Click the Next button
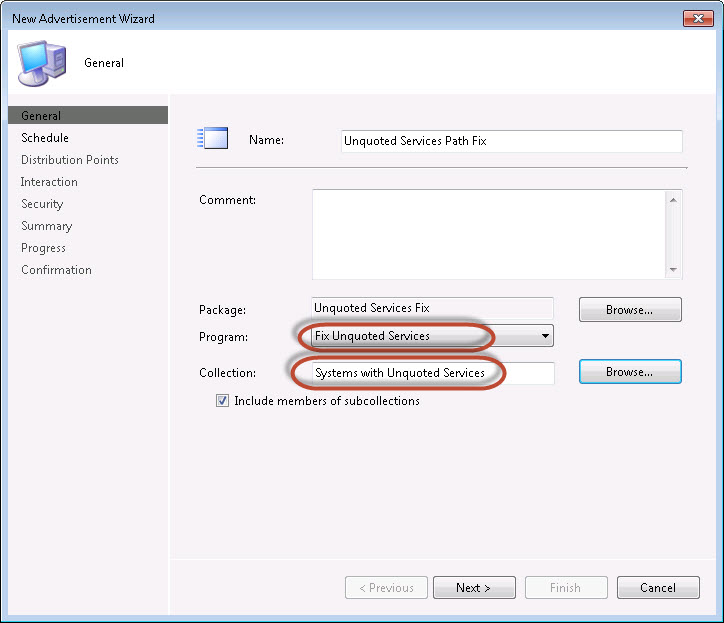724x623 pixels. 474,587
